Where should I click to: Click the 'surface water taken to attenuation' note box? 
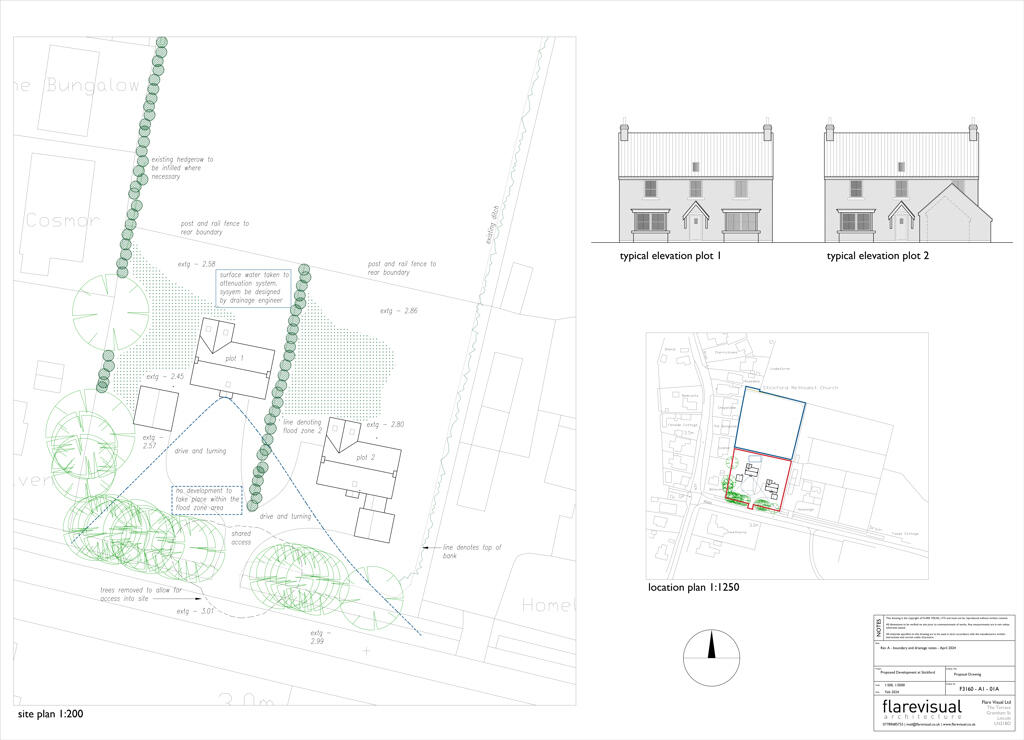[x=253, y=287]
